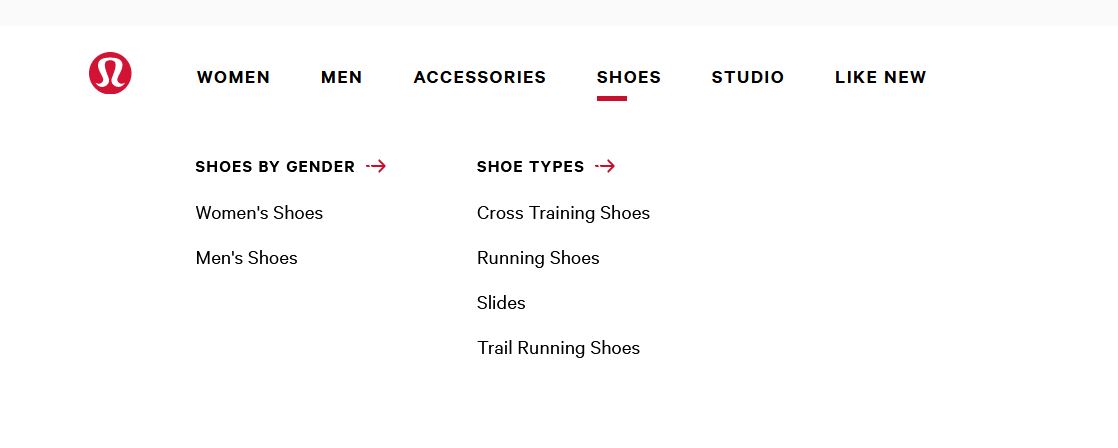Choose Cross Training Shoes
Screen dimensions: 1118x448
click(563, 213)
